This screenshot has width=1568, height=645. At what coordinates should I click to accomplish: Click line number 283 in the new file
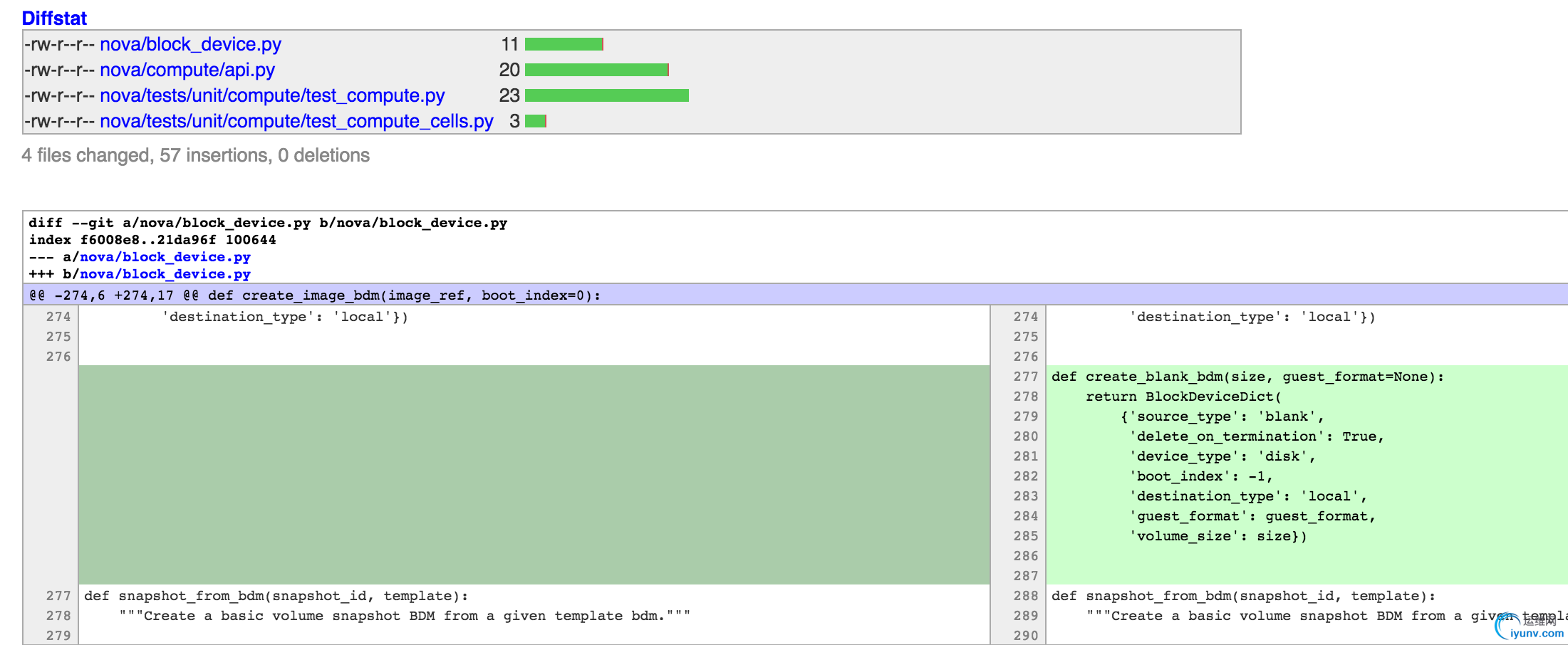[1026, 496]
